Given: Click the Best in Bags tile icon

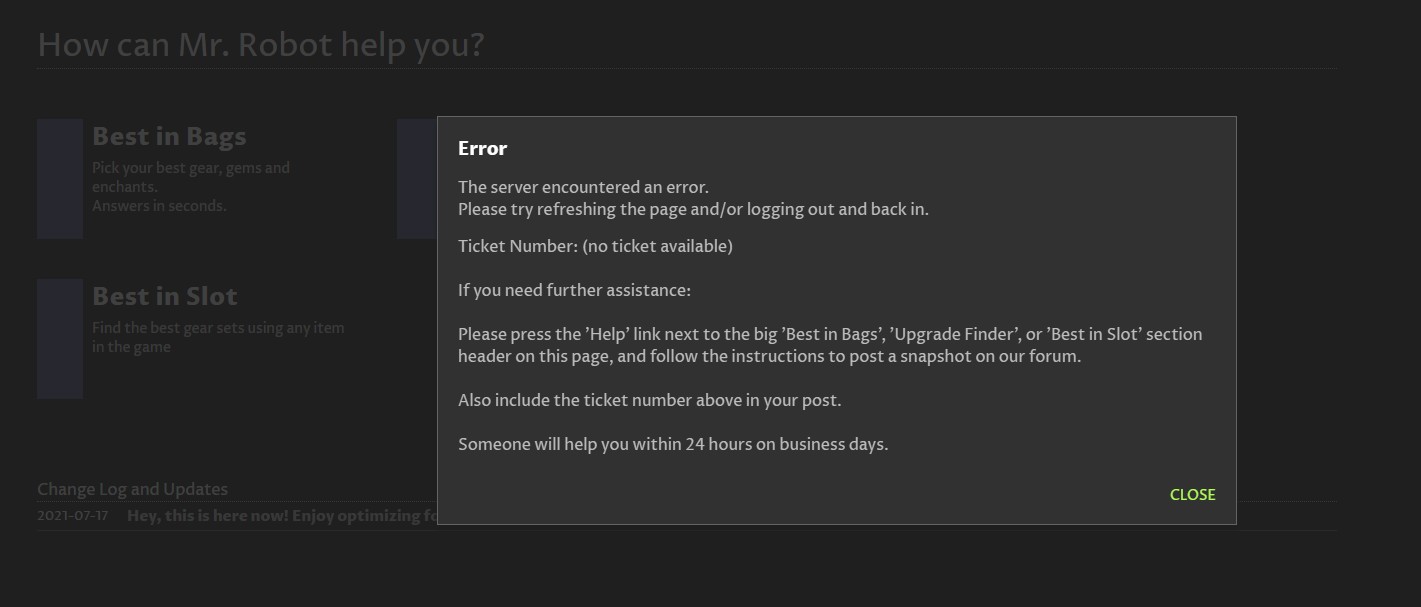Looking at the screenshot, I should point(60,179).
